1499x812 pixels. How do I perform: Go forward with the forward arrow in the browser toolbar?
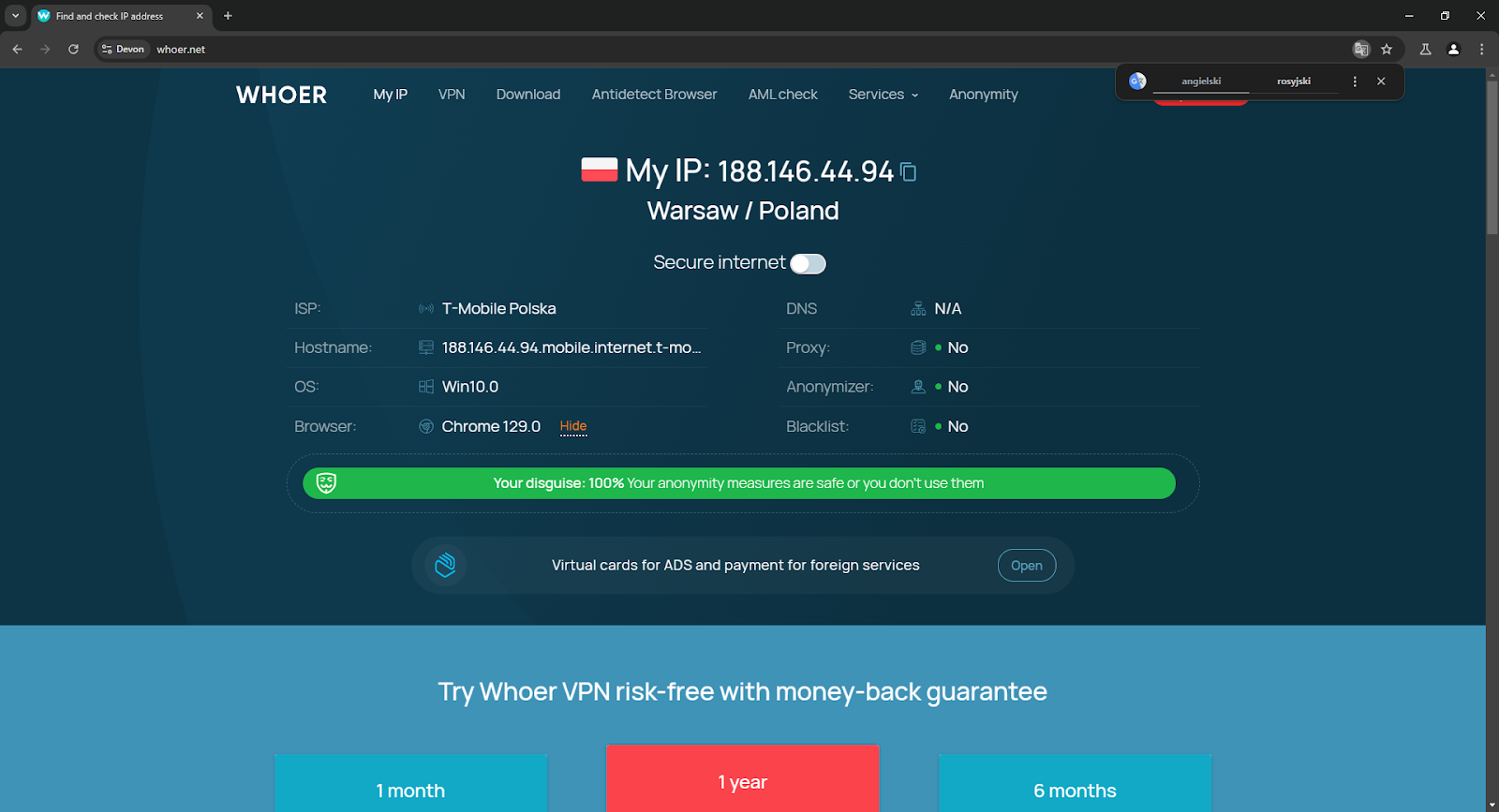tap(45, 50)
